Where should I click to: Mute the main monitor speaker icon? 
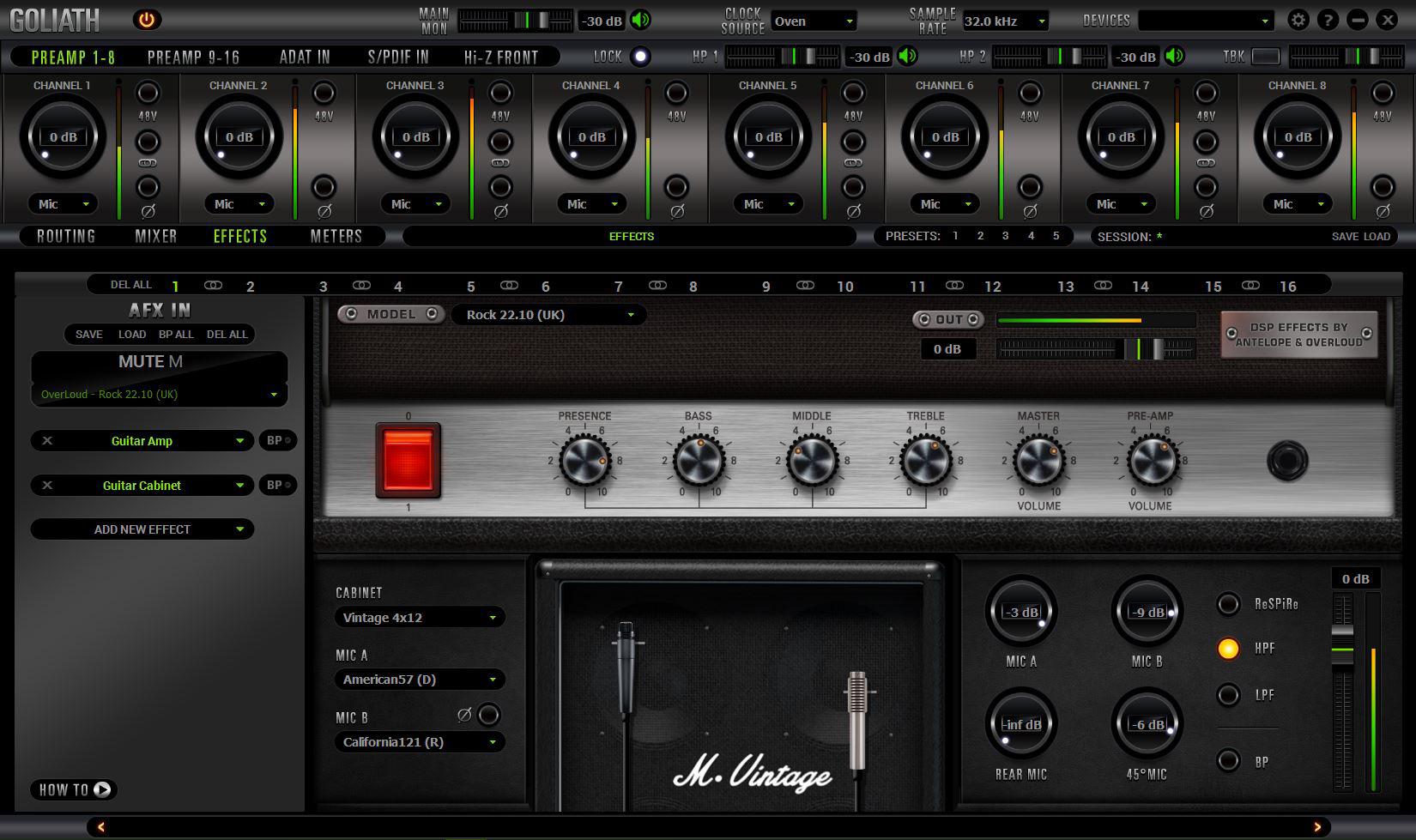[640, 21]
